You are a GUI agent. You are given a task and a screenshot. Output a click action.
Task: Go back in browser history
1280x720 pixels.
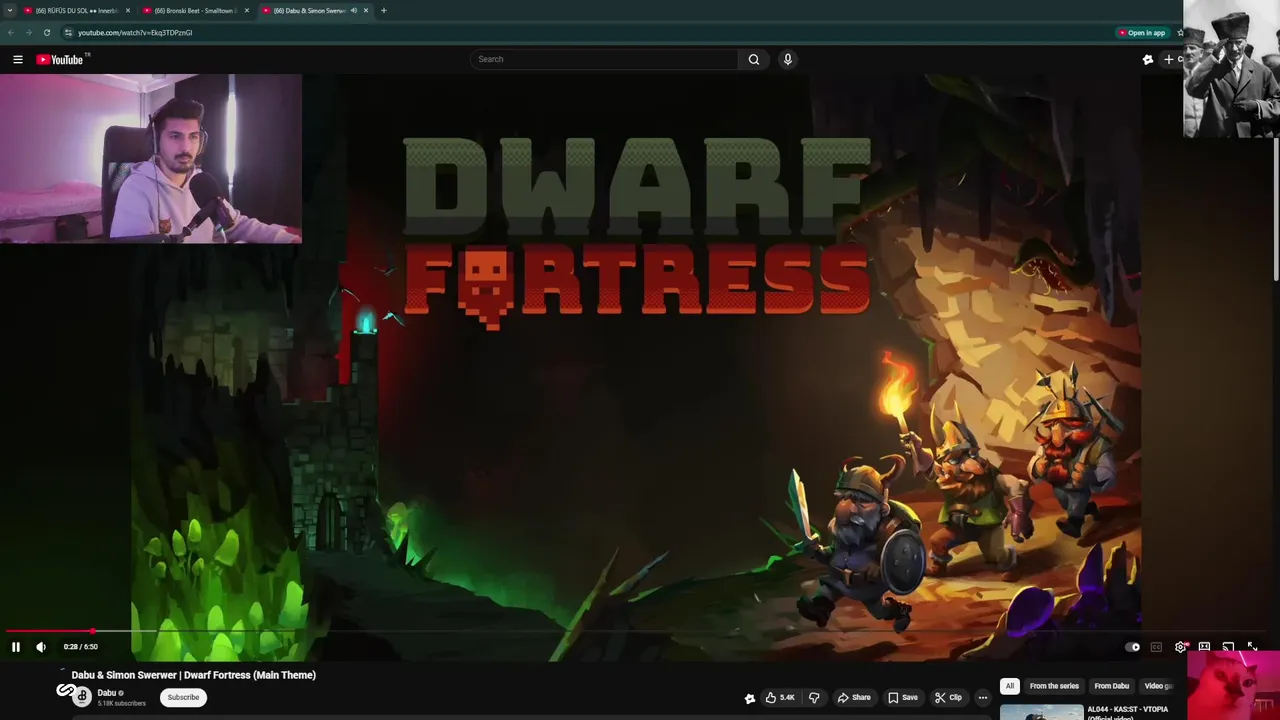(11, 32)
